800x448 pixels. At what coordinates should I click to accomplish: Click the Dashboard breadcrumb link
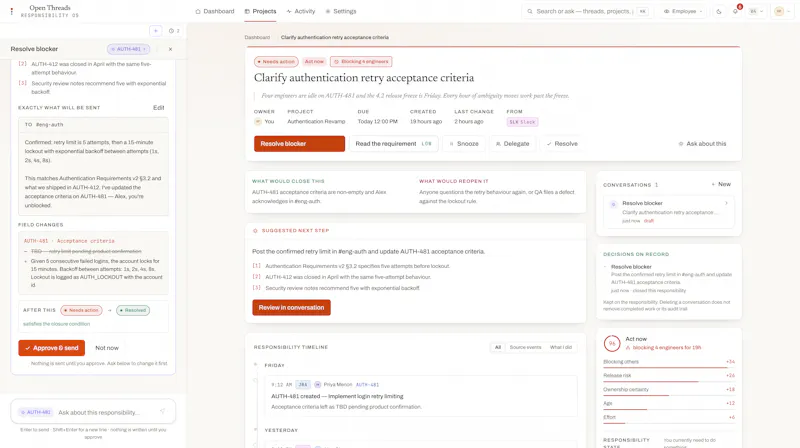(257, 37)
